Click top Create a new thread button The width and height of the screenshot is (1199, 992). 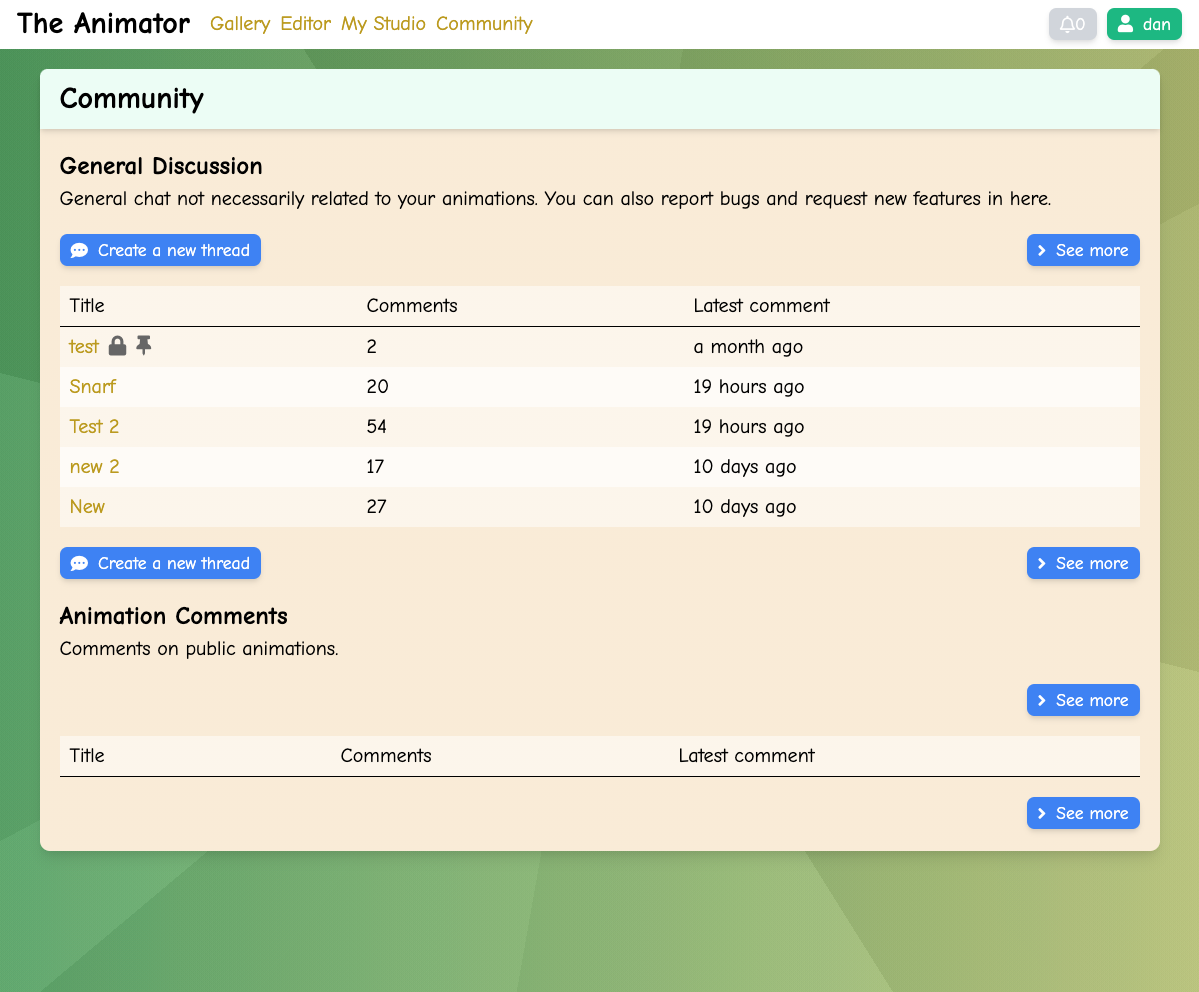point(160,250)
